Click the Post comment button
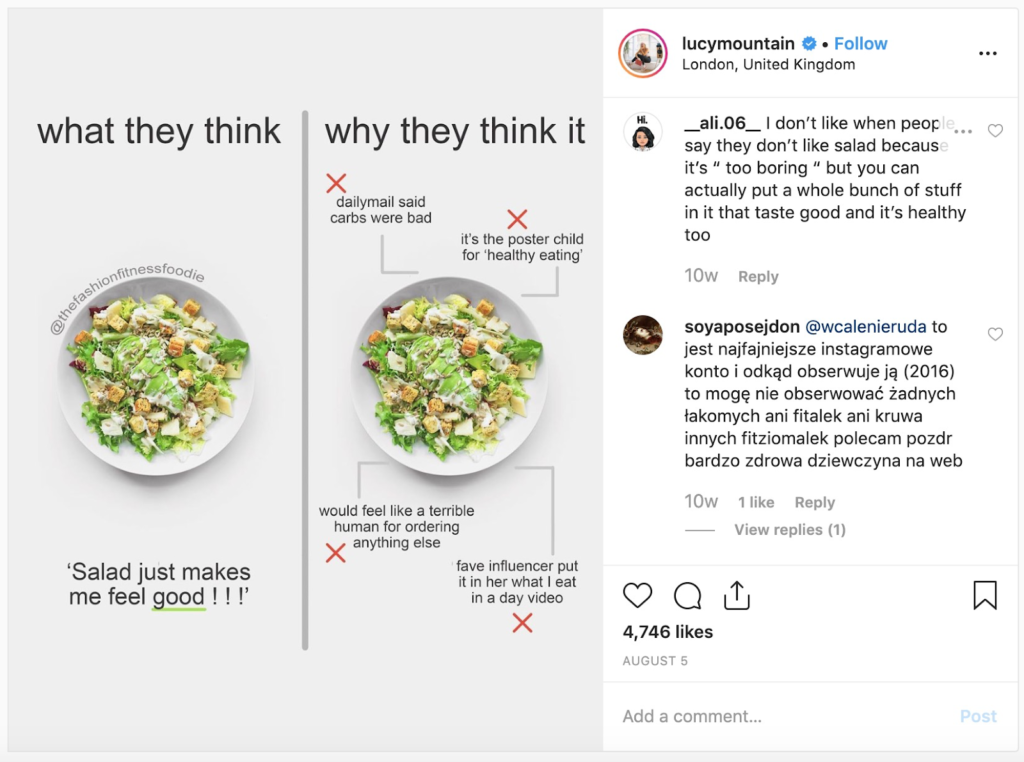The width and height of the screenshot is (1024, 762). click(x=978, y=716)
